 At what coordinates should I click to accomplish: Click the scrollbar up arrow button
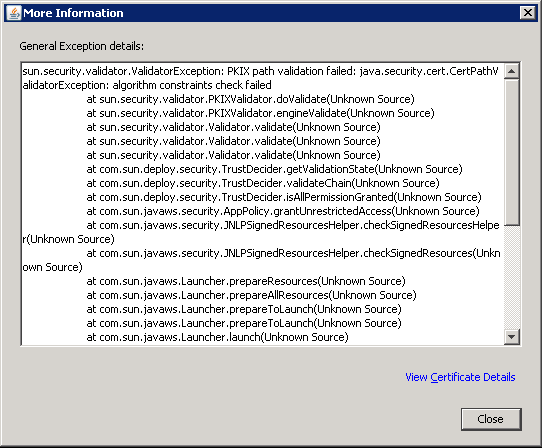pyautogui.click(x=512, y=72)
